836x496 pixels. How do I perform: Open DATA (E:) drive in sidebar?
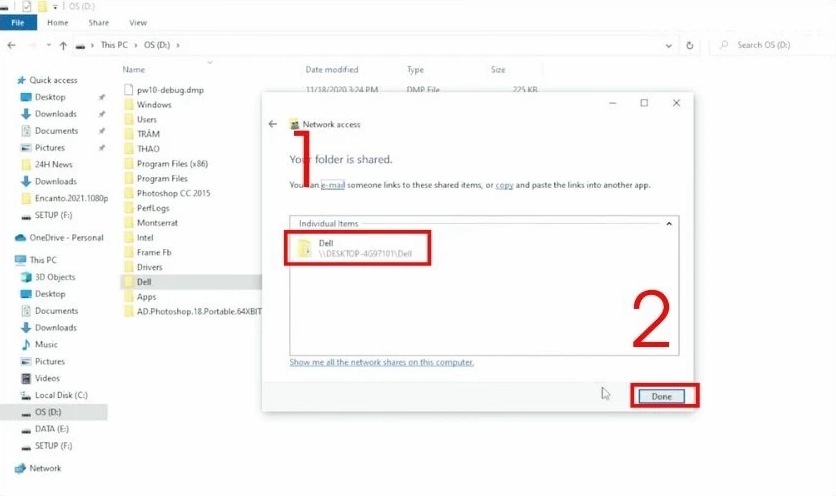point(52,429)
